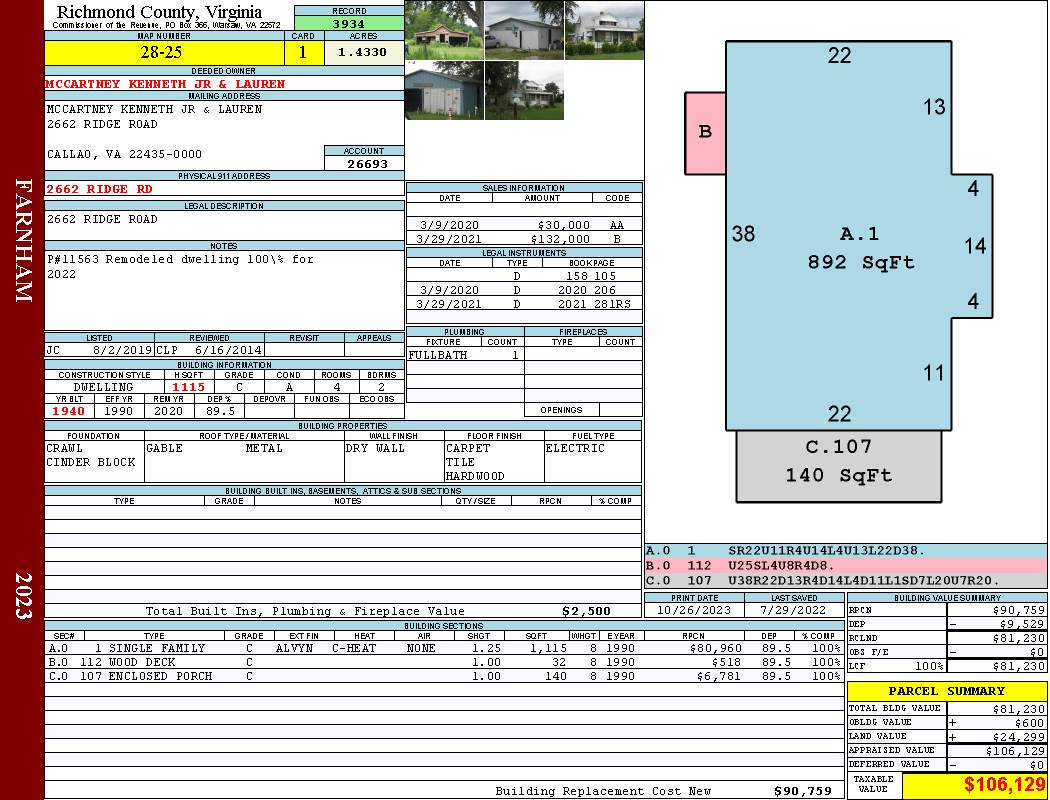The height and width of the screenshot is (800, 1050).
Task: Open the blue garage building photo
Action: point(444,90)
